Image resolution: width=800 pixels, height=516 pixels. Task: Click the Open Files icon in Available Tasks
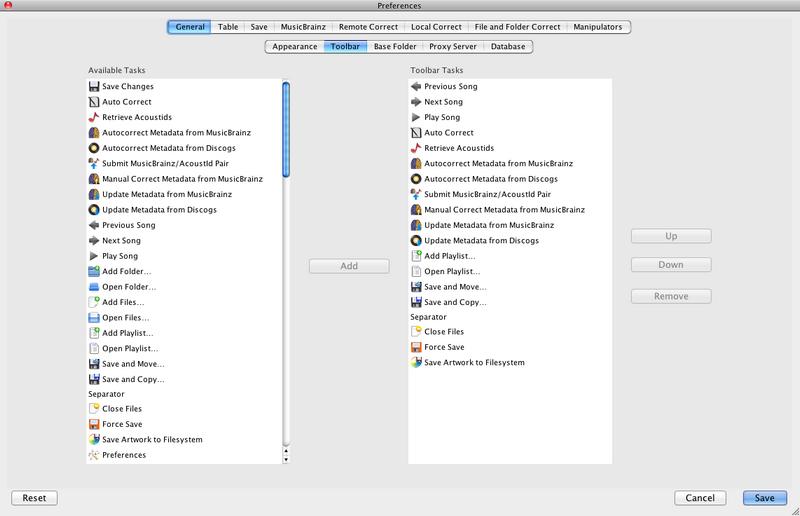(x=94, y=317)
